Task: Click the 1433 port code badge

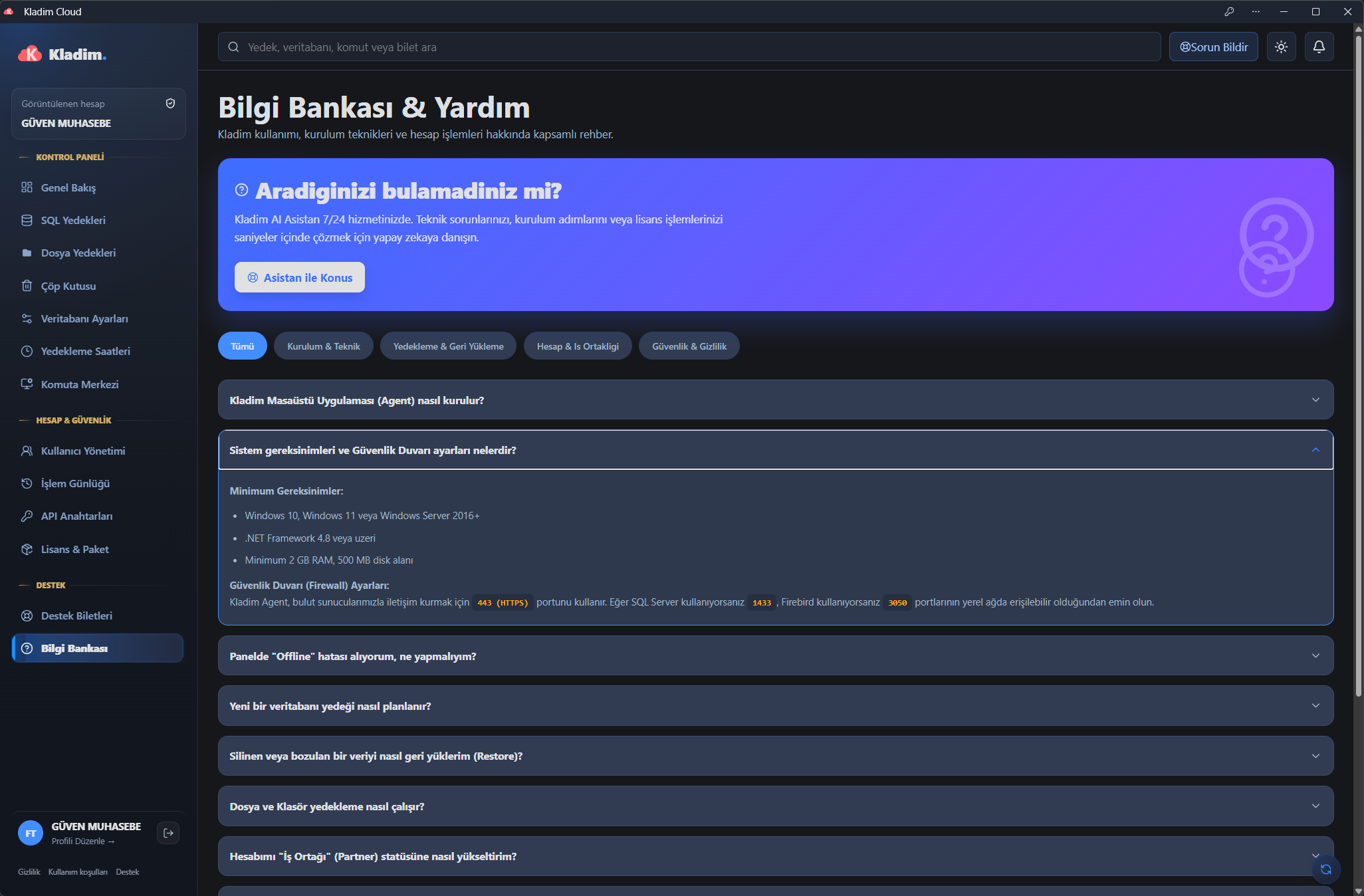Action: (762, 602)
